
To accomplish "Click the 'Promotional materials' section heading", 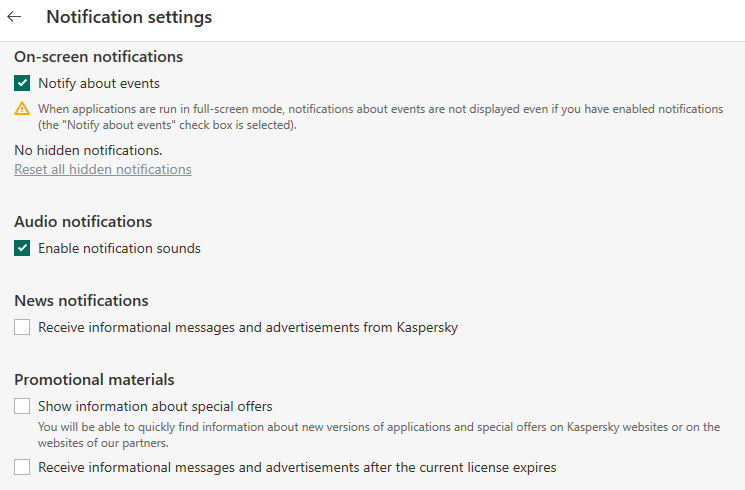I will (94, 380).
